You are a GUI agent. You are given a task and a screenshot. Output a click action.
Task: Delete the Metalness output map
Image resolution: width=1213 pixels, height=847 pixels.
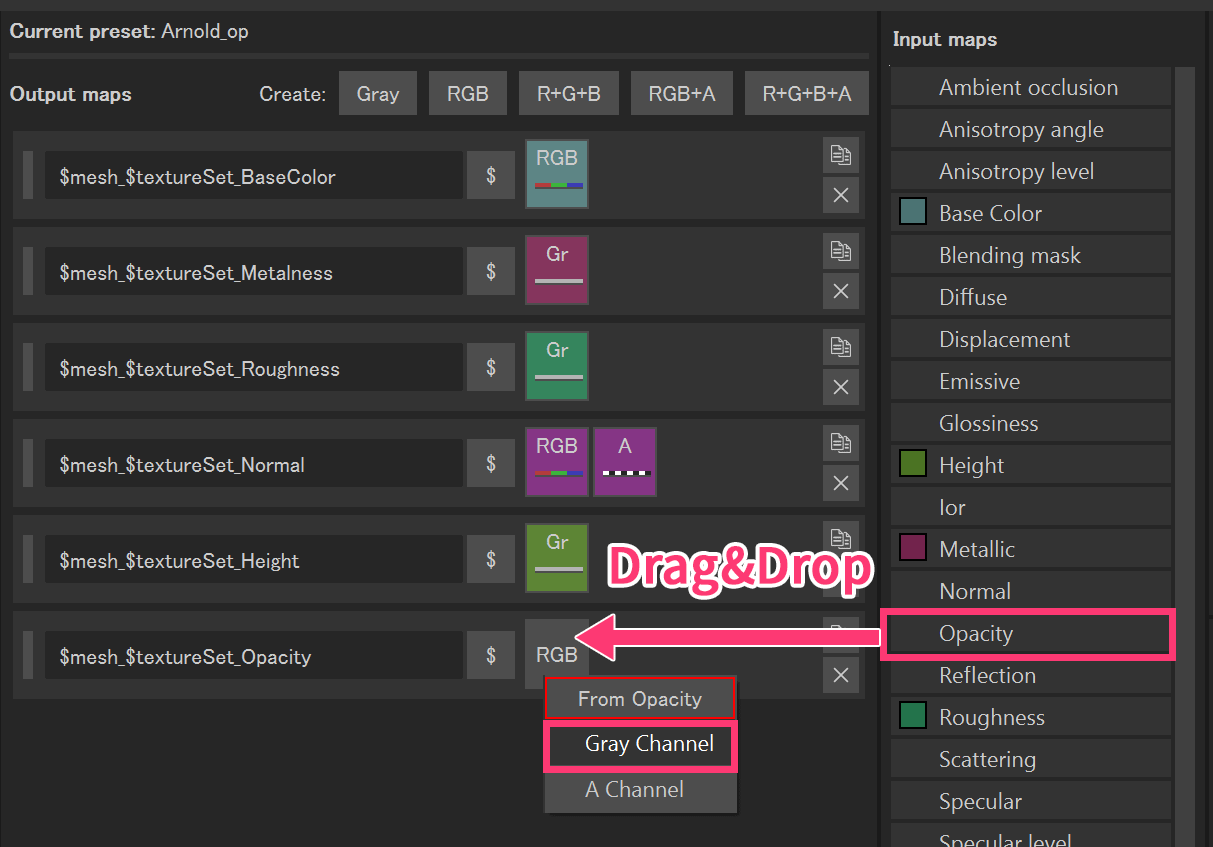point(840,291)
